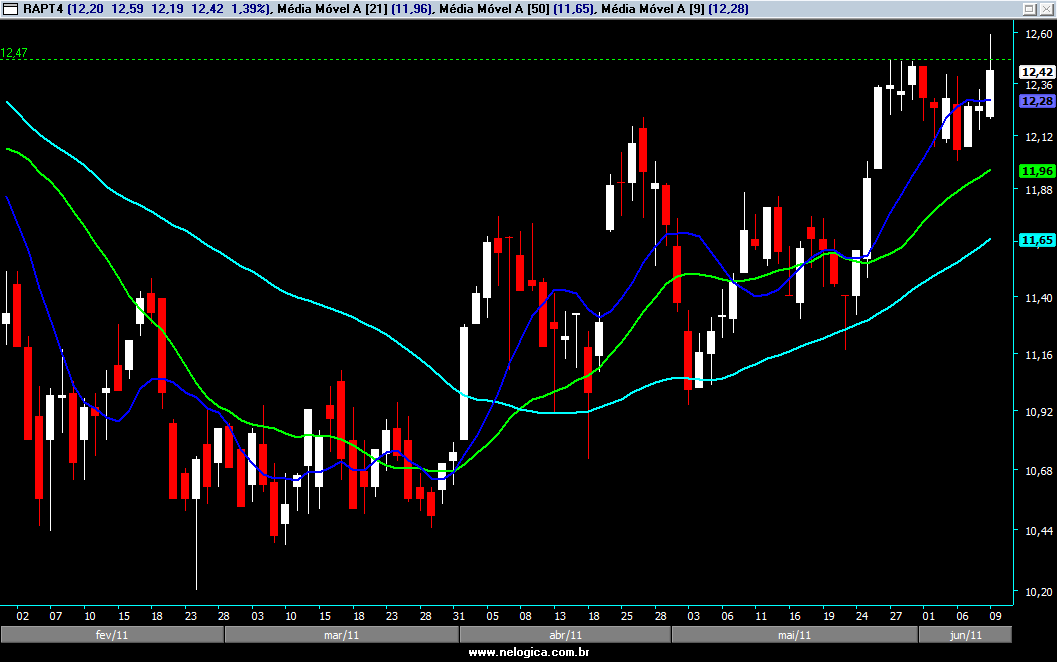The image size is (1057, 662).
Task: Click the 07 date label on time axis
Action: pyautogui.click(x=56, y=615)
